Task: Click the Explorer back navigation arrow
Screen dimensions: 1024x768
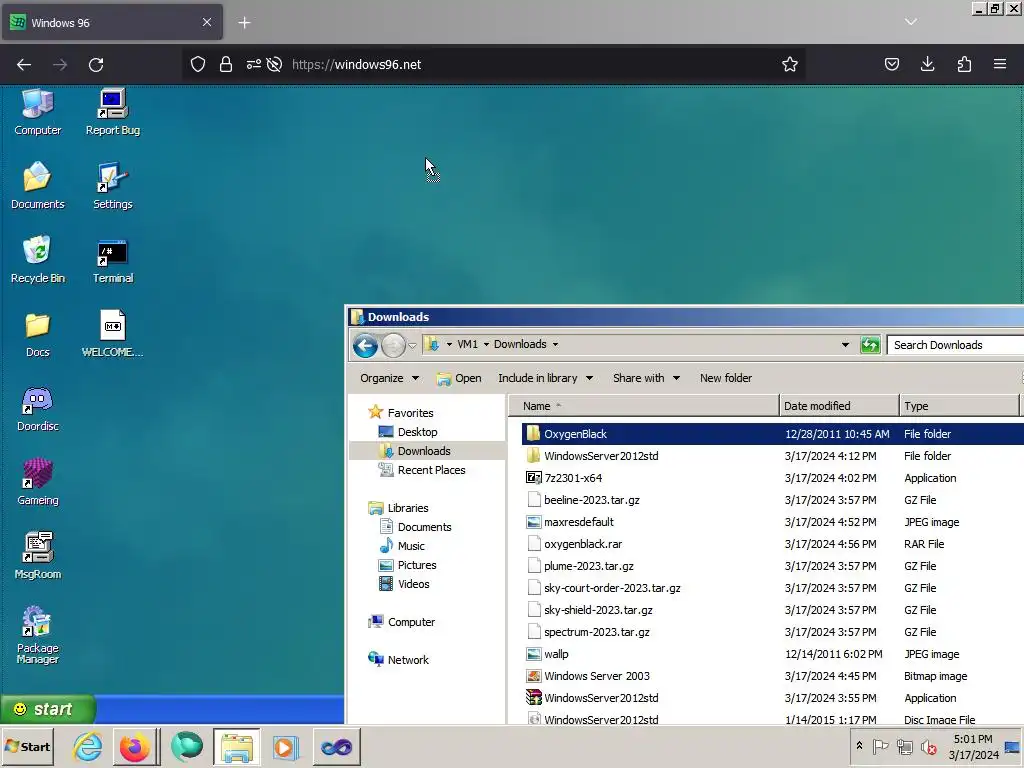Action: pyautogui.click(x=365, y=345)
